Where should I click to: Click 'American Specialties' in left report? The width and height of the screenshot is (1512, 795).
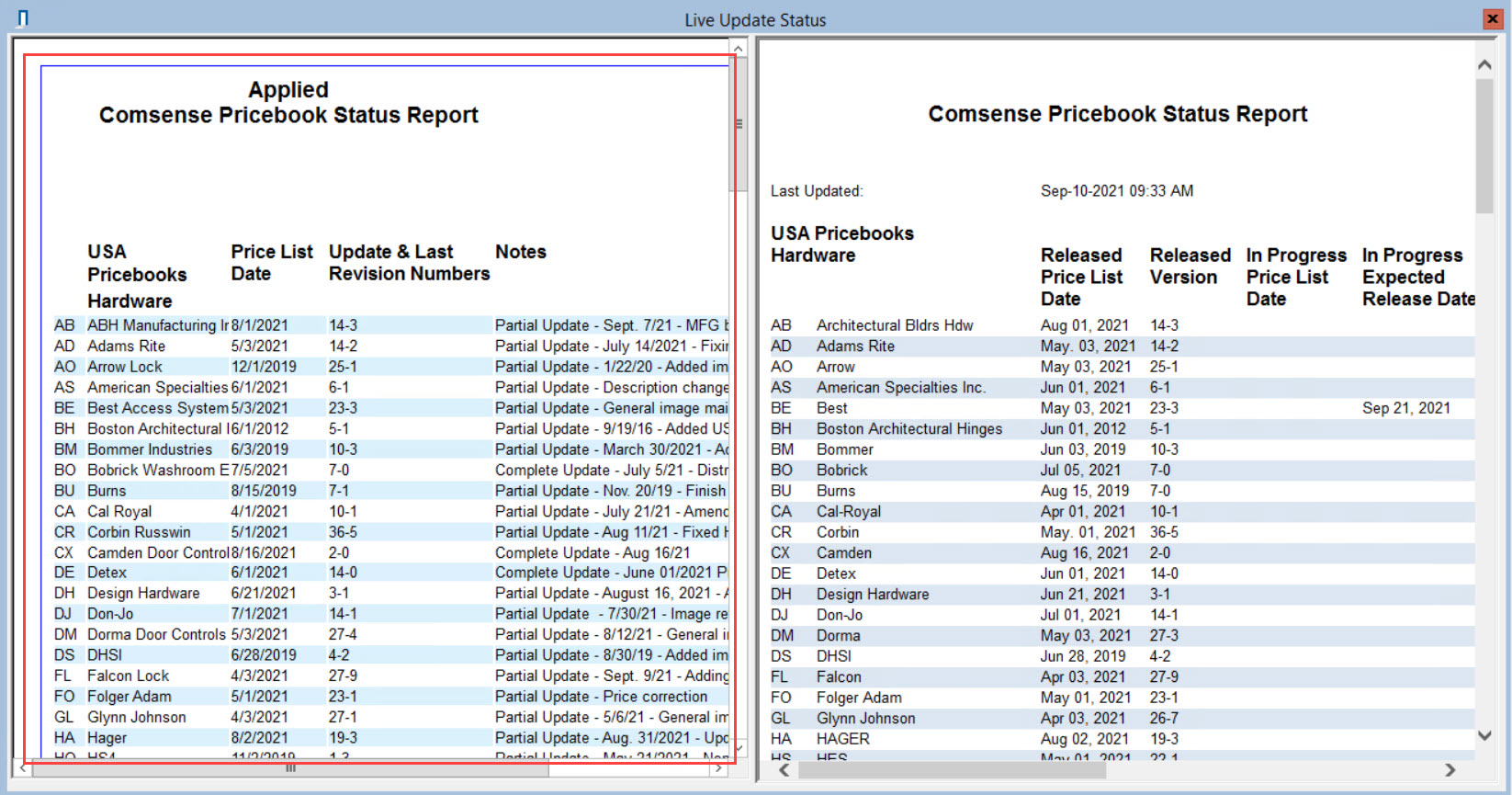tap(157, 388)
